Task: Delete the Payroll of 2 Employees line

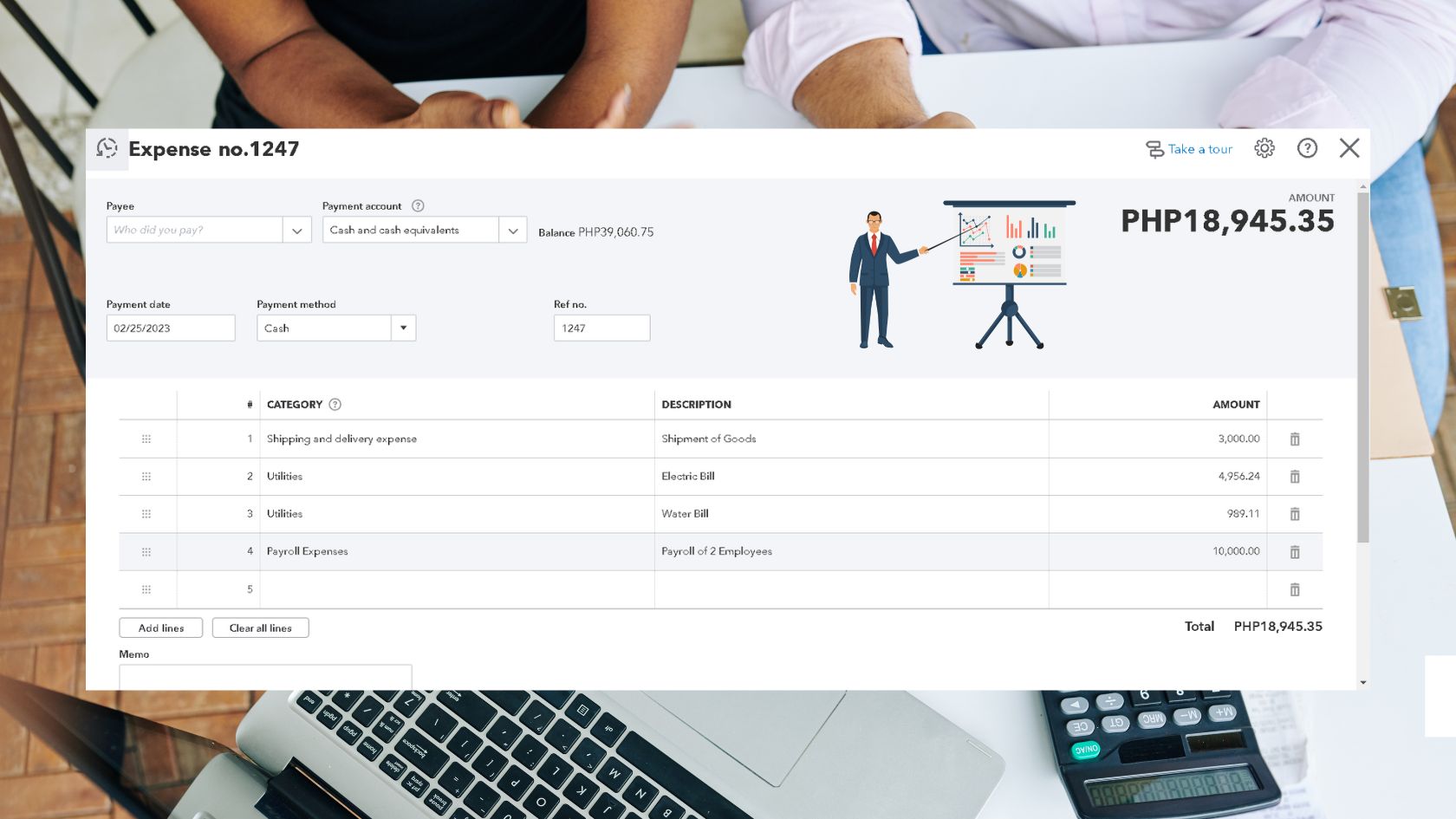Action: tap(1295, 552)
